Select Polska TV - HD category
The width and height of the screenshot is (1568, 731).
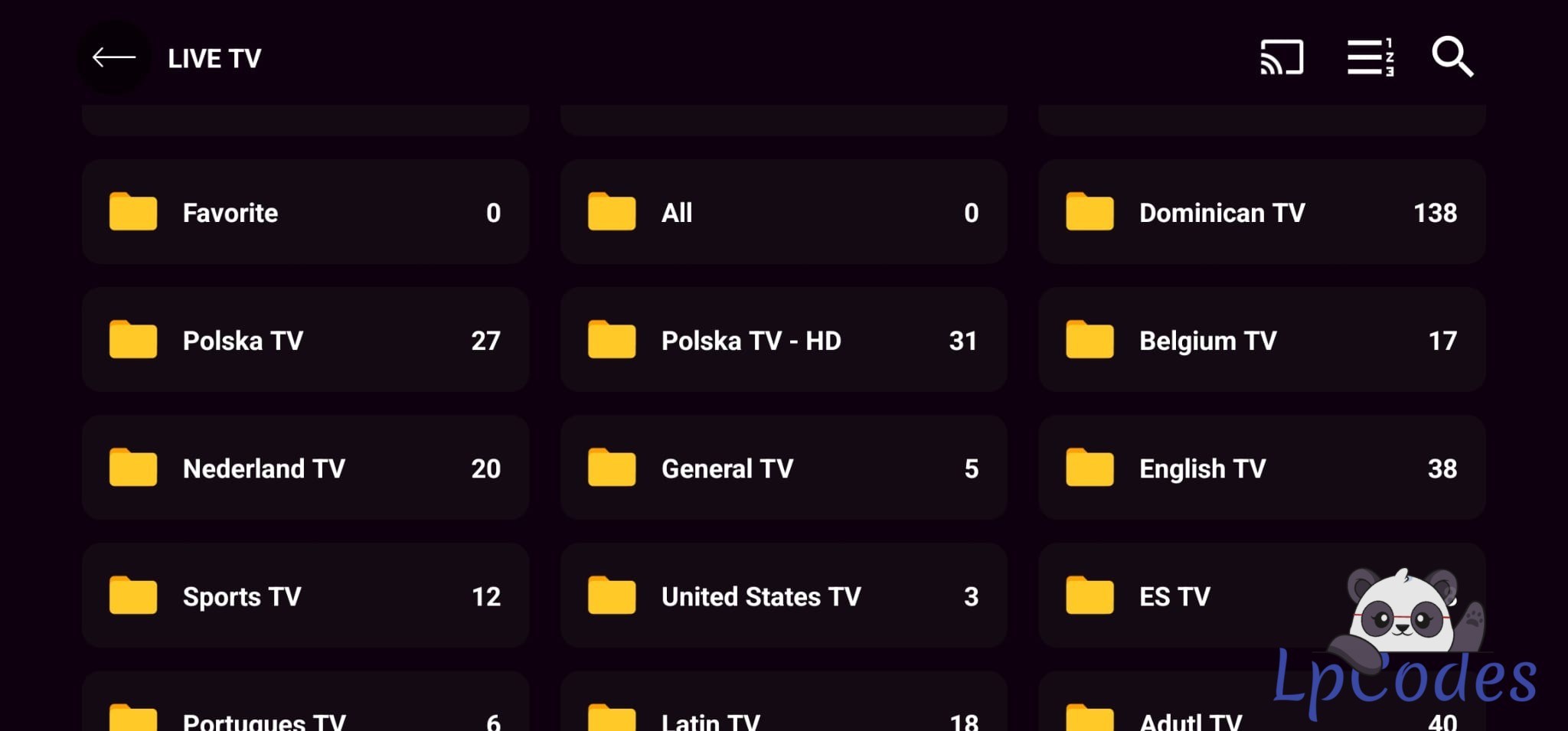[x=782, y=340]
